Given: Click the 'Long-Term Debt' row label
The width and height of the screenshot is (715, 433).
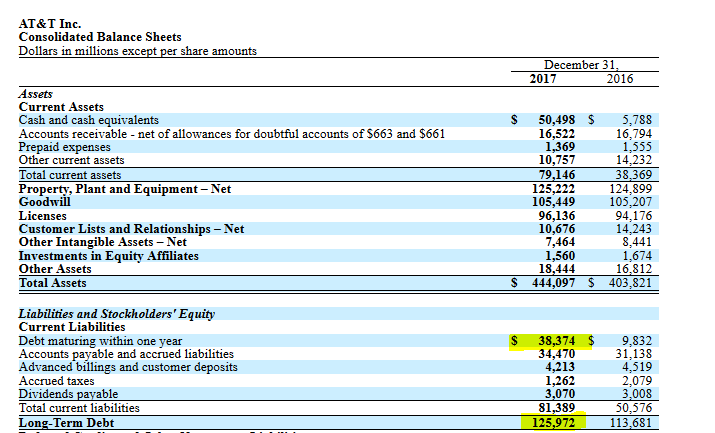Looking at the screenshot, I should point(66,423).
